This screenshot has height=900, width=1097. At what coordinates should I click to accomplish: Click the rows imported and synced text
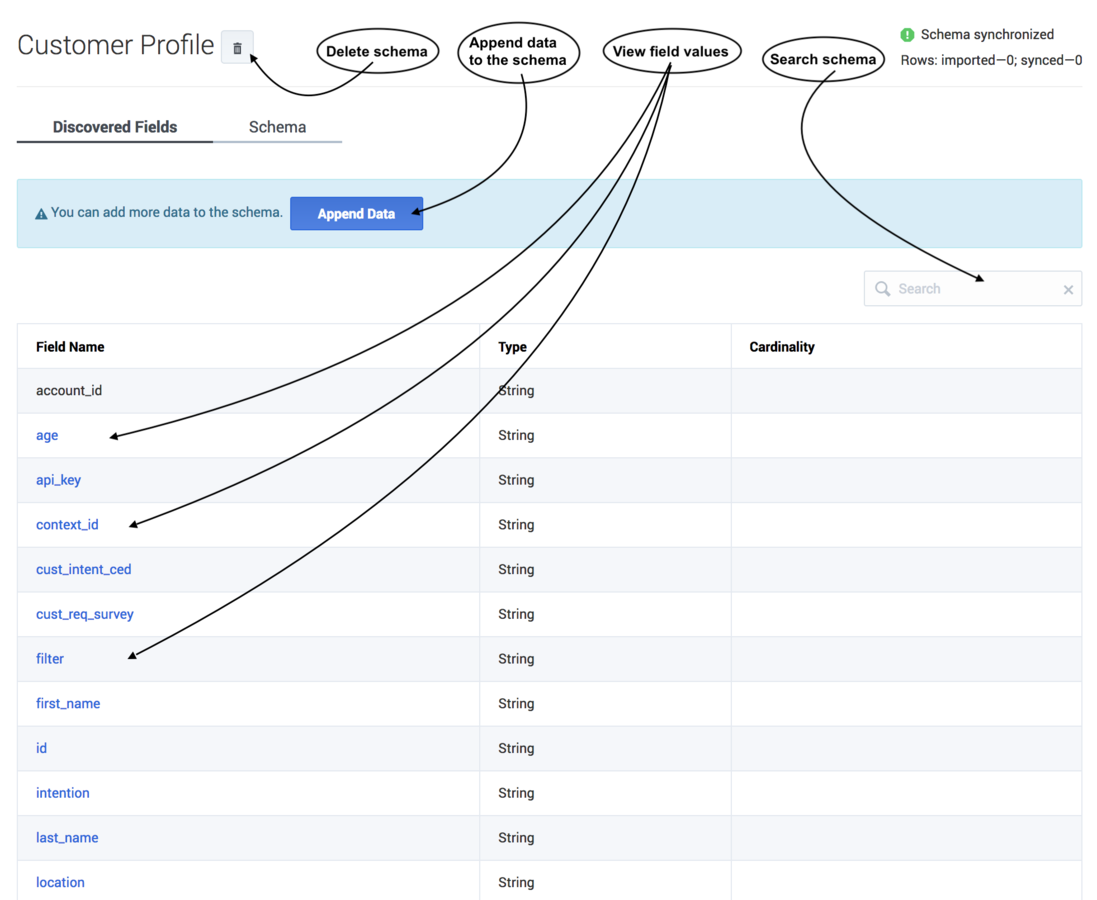tap(991, 60)
